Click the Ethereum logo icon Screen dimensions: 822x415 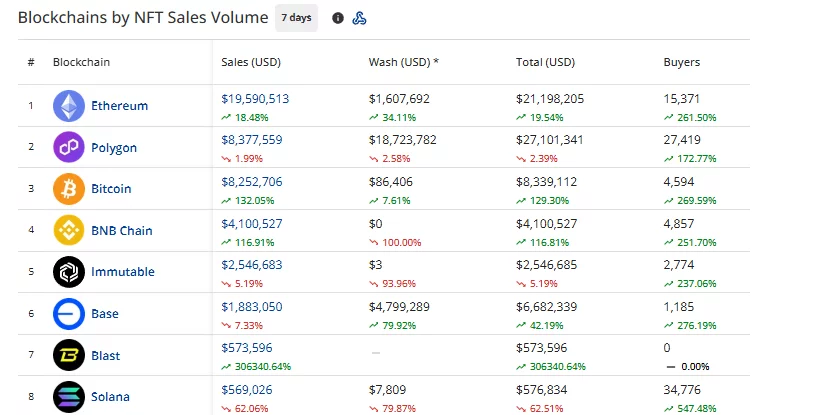click(69, 106)
